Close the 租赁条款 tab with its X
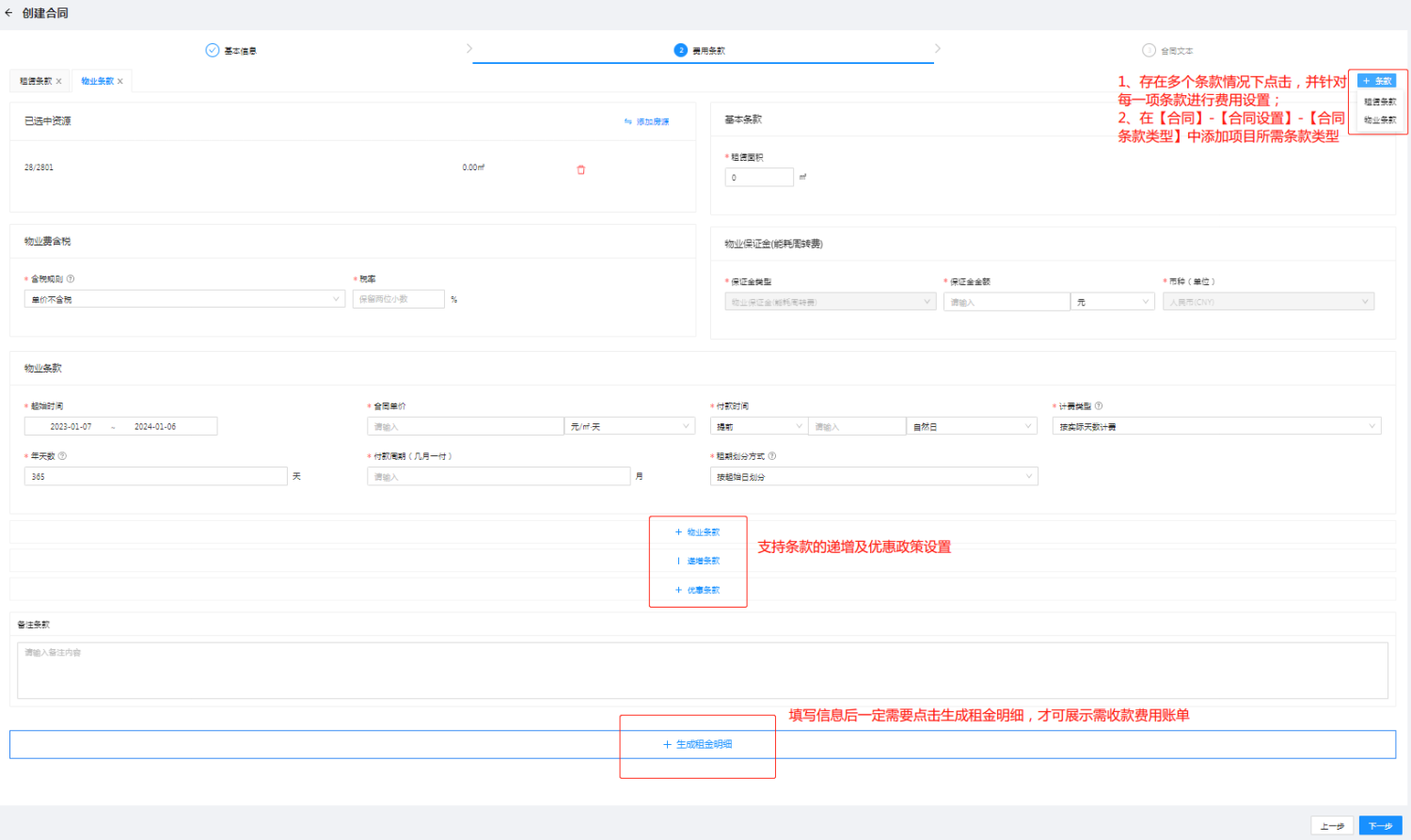Image resolution: width=1411 pixels, height=840 pixels. click(58, 82)
